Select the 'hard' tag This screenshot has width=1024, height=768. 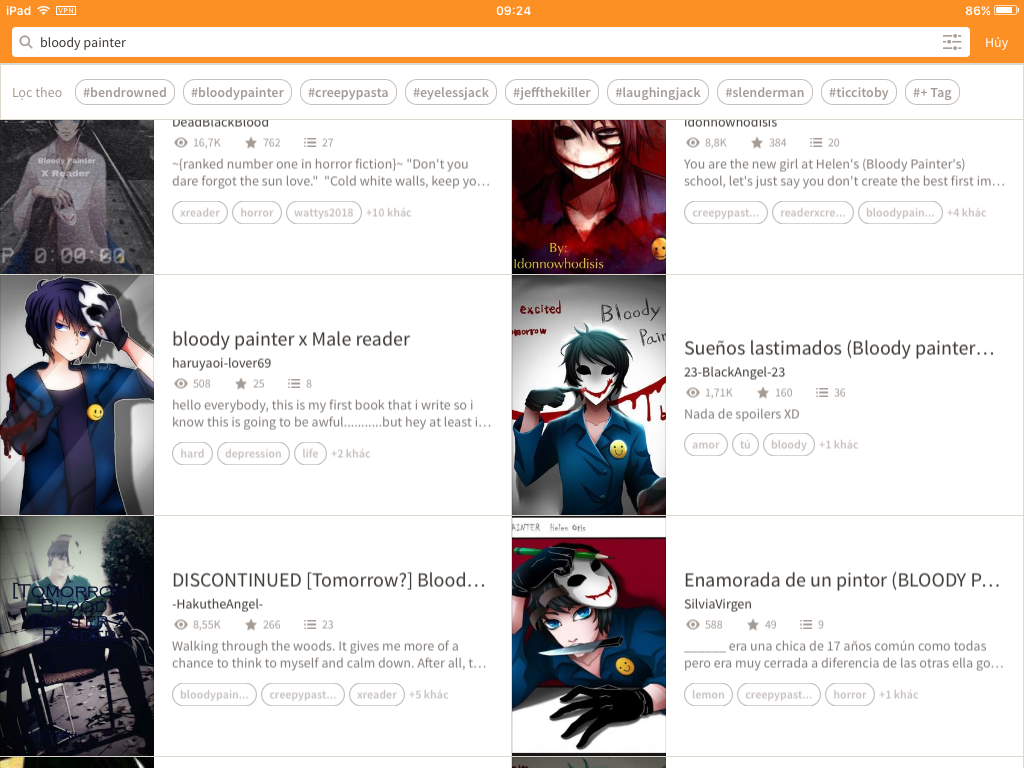point(192,453)
